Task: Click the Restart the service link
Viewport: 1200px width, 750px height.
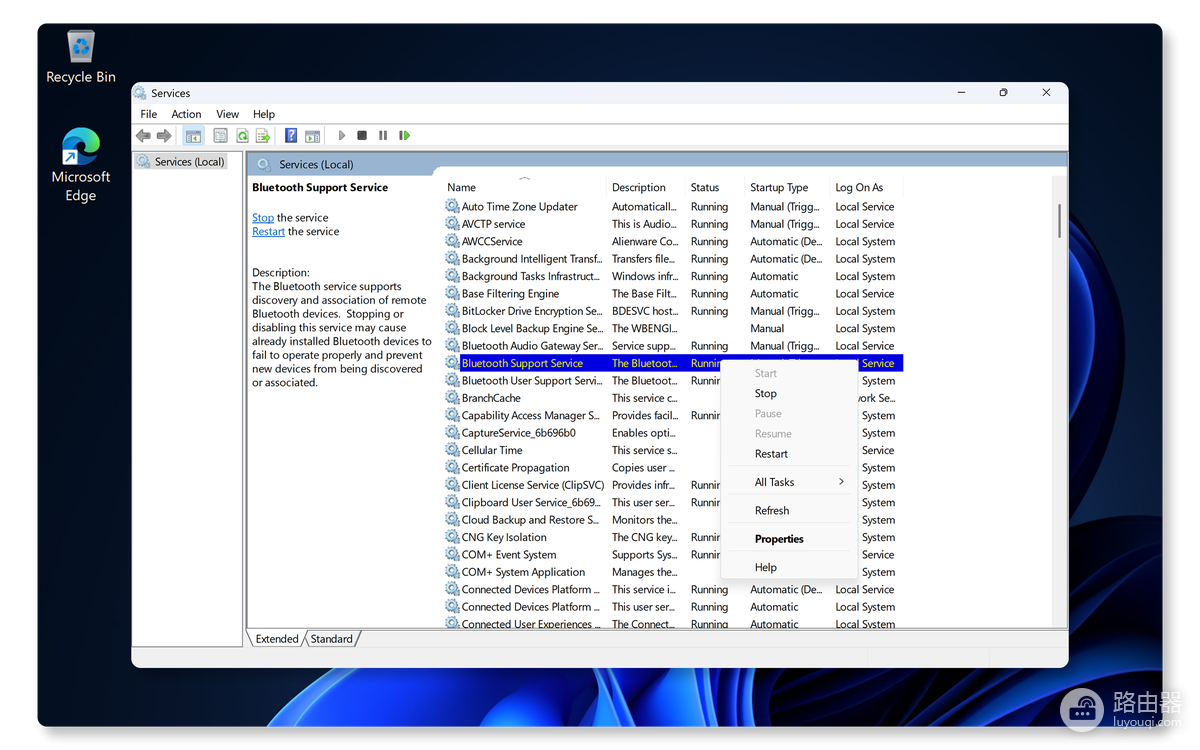Action: tap(268, 232)
